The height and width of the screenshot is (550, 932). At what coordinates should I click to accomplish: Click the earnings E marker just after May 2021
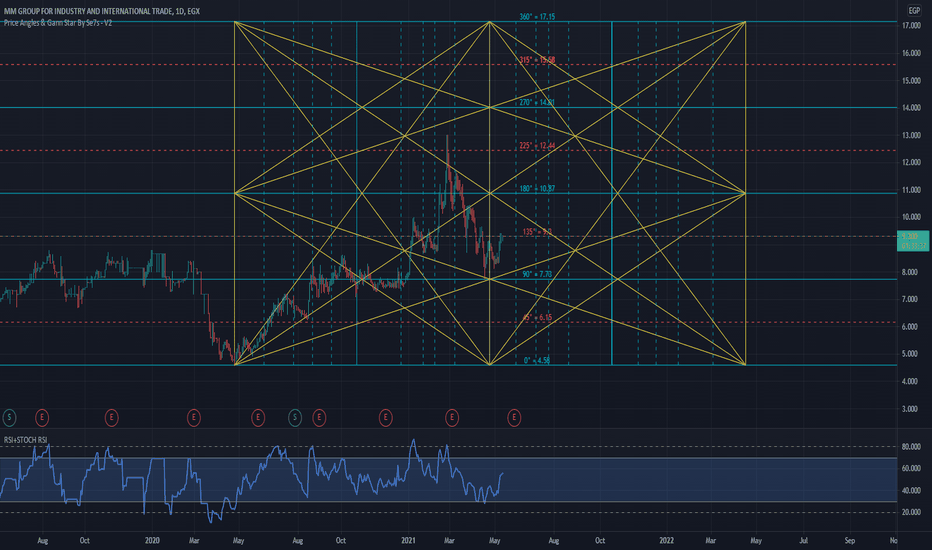point(514,418)
